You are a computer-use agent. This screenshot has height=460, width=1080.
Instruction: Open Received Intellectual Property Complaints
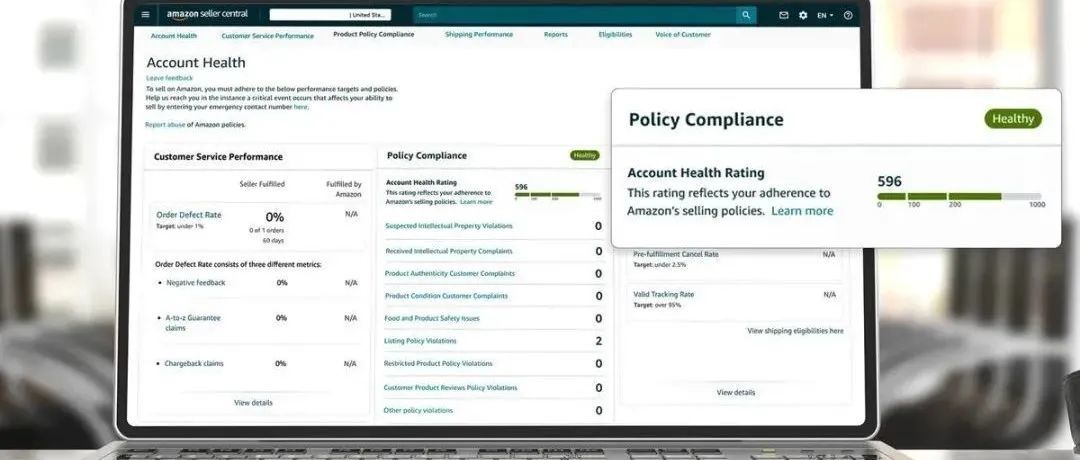click(x=448, y=251)
